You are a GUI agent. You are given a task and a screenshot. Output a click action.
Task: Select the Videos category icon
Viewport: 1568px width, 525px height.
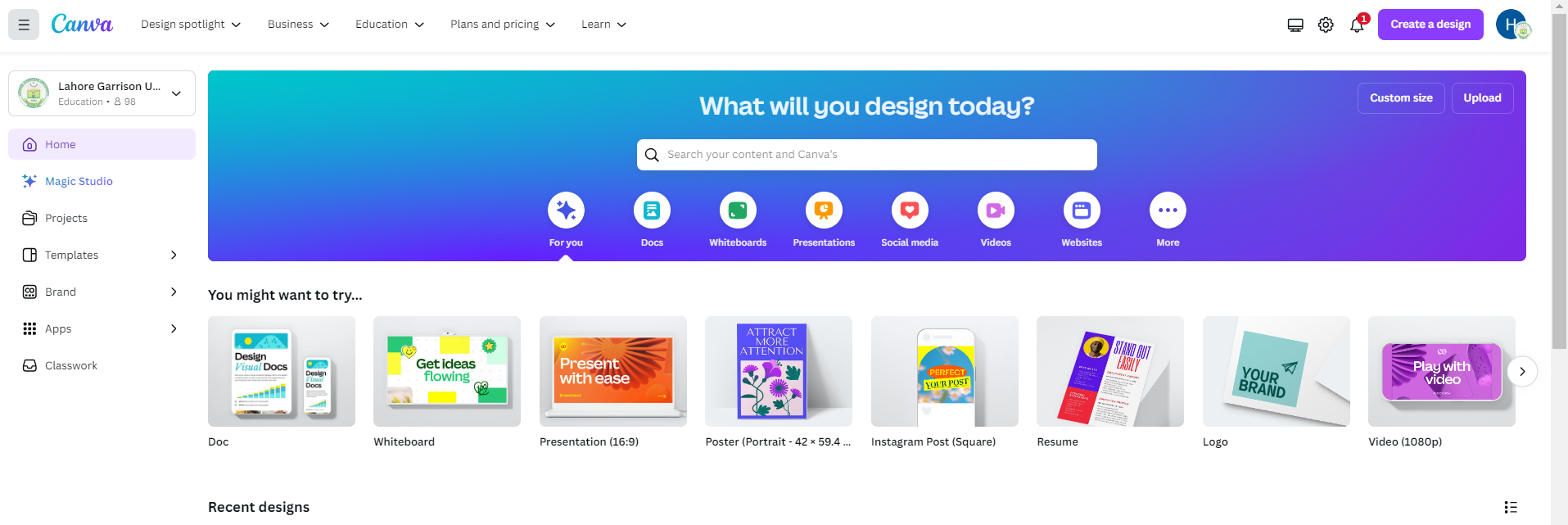[x=996, y=210]
